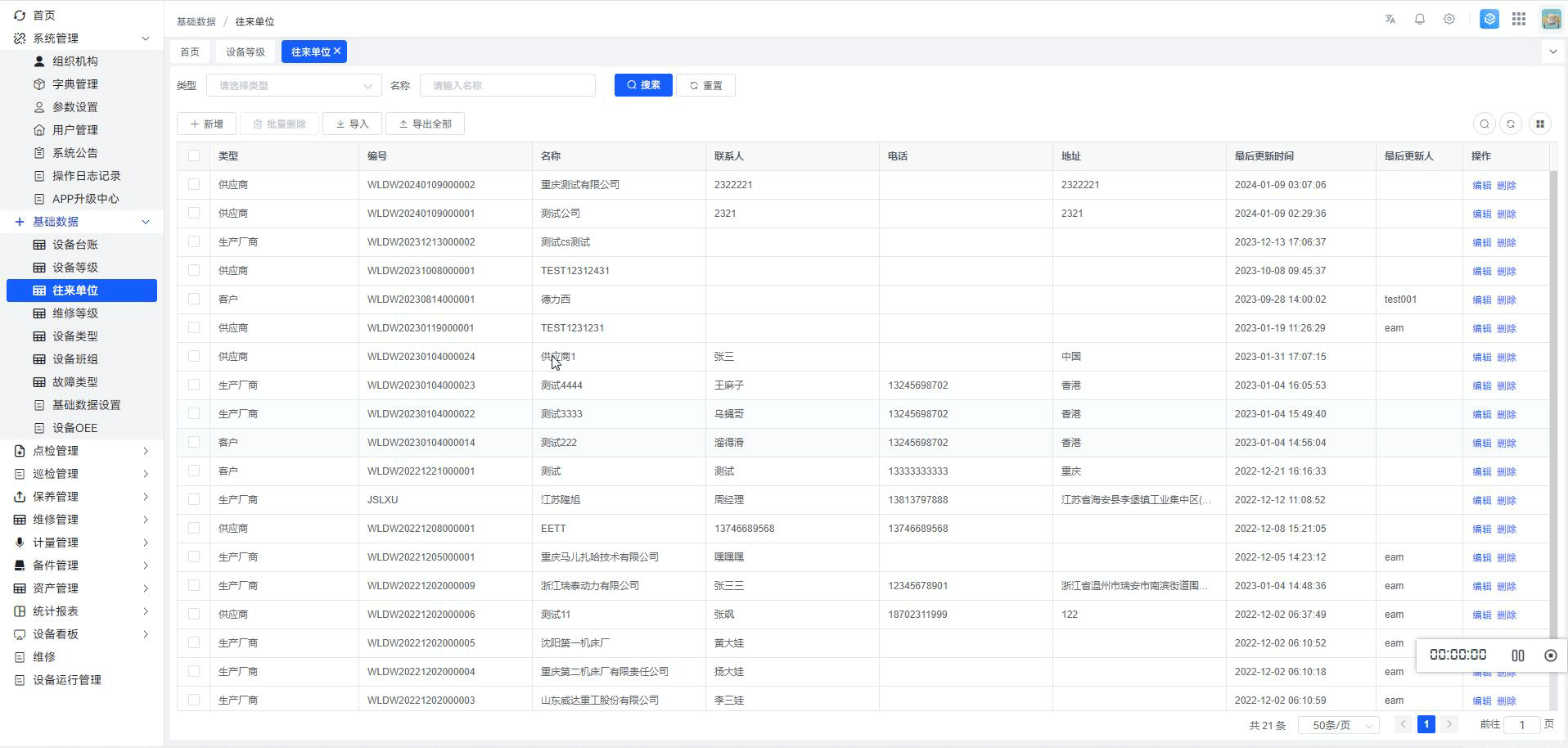Select checkbox for 重庆测试有限公司 row

coord(194,184)
